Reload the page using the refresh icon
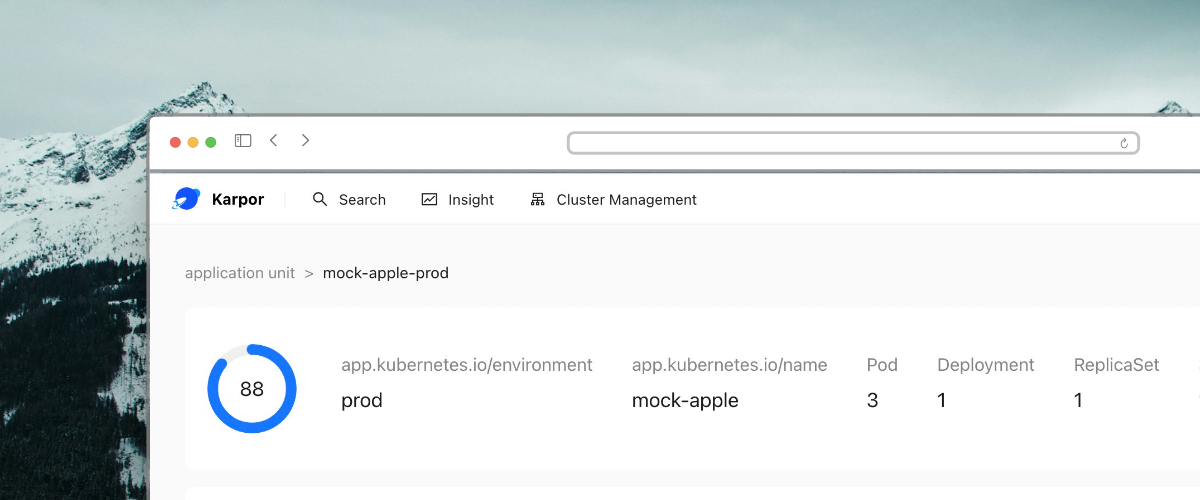1200x500 pixels. click(x=1124, y=143)
